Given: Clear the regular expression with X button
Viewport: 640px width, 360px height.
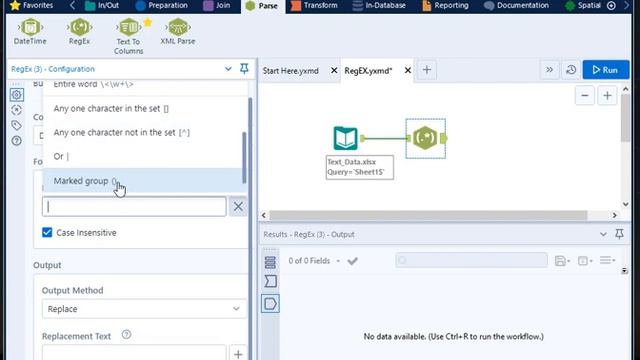Looking at the screenshot, I should point(238,207).
